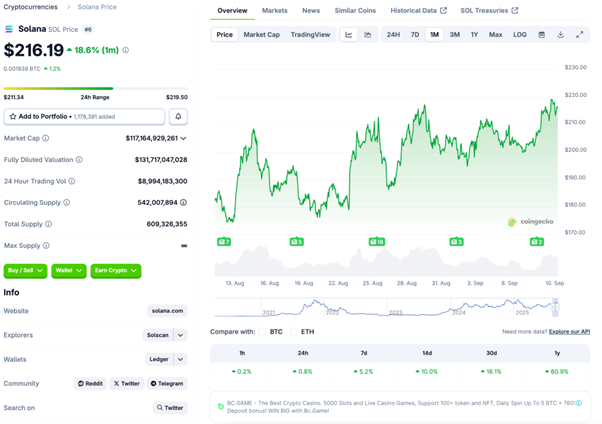Click Add to Portfolio button

point(84,116)
